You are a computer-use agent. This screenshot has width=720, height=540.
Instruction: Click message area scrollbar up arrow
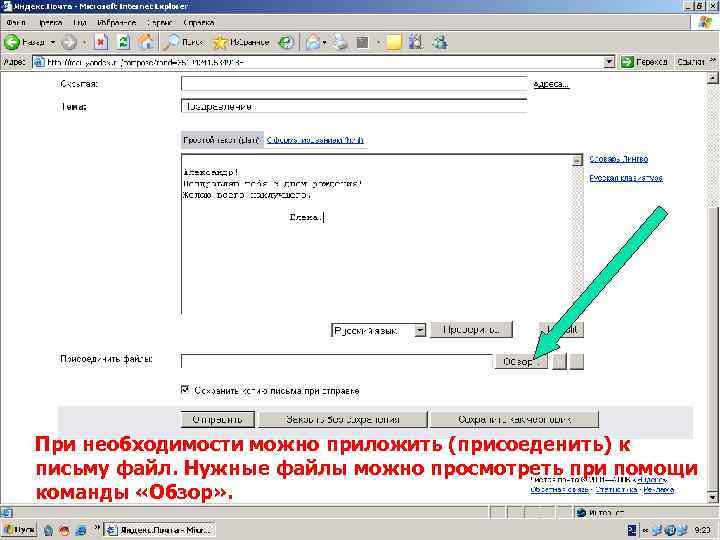577,160
